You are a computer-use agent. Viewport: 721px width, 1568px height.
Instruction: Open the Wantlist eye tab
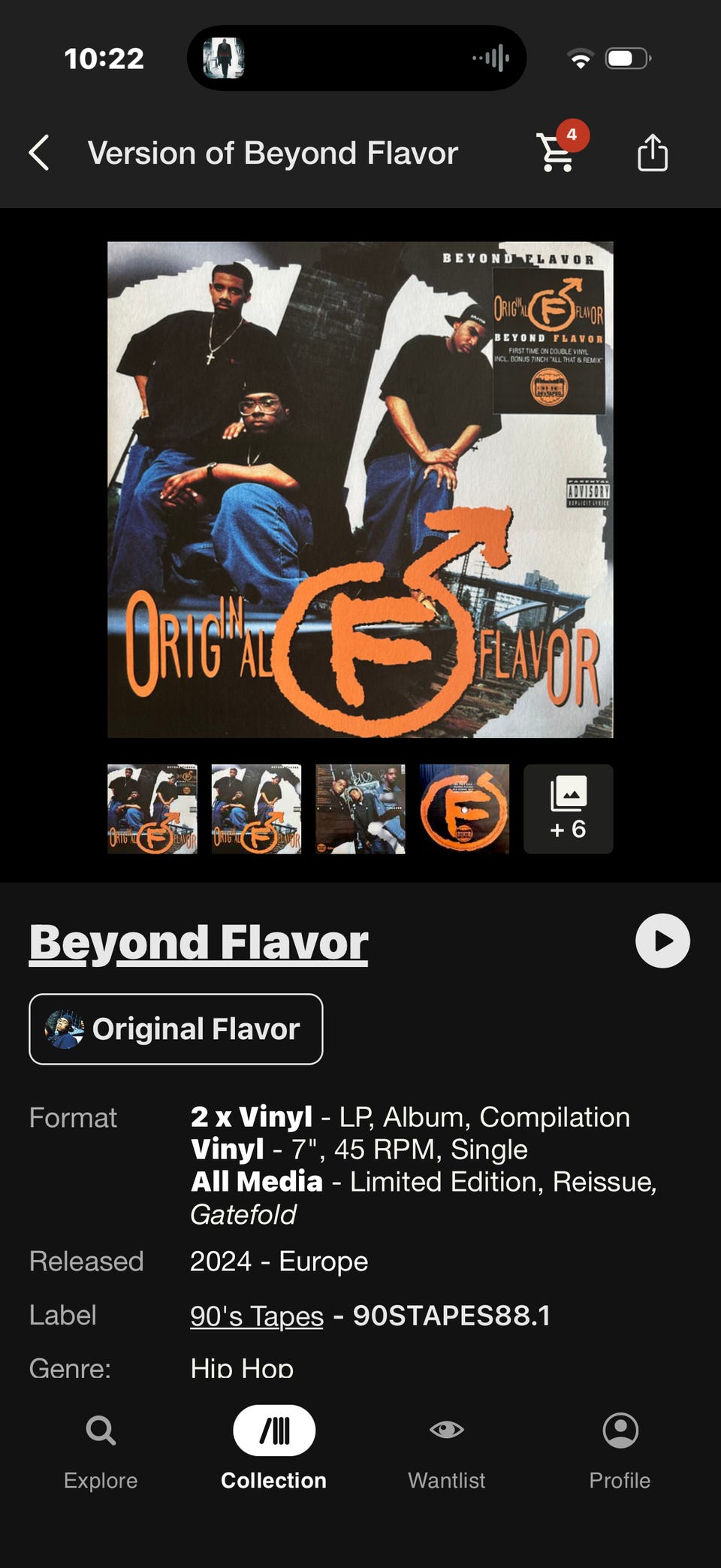[447, 1451]
